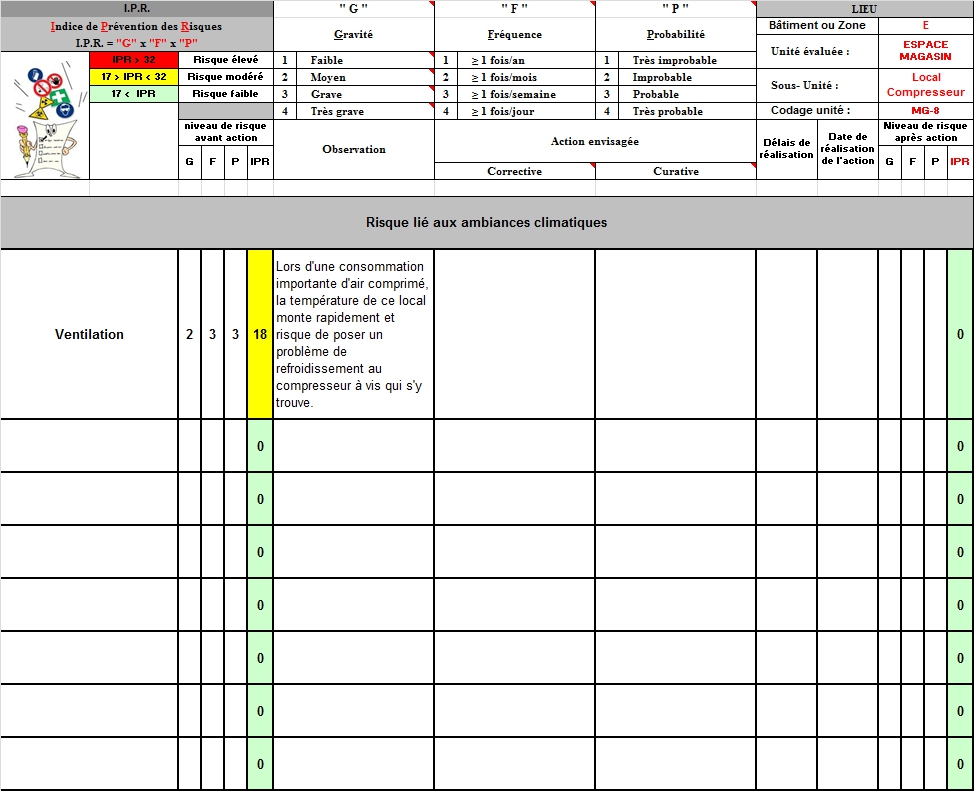Image resolution: width=974 pixels, height=791 pixels.
Task: Select the "Curative" column header
Action: (676, 172)
